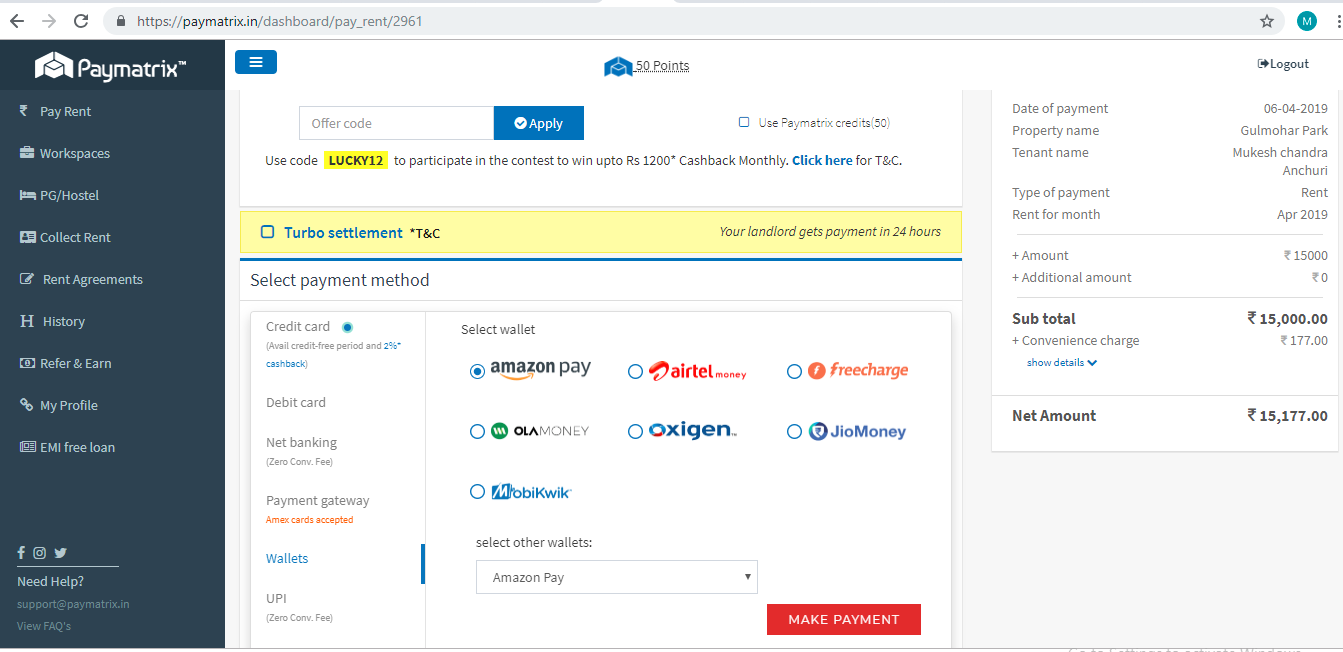Open the Turbo settlement T&C link

click(x=425, y=233)
